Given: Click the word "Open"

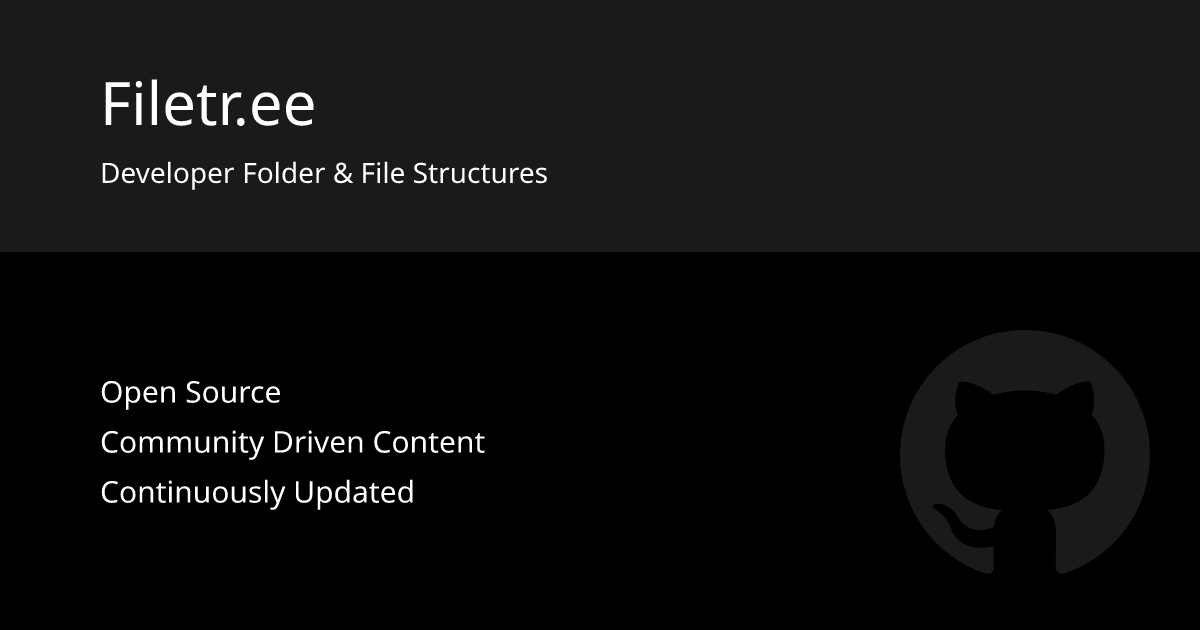Looking at the screenshot, I should [x=139, y=393].
